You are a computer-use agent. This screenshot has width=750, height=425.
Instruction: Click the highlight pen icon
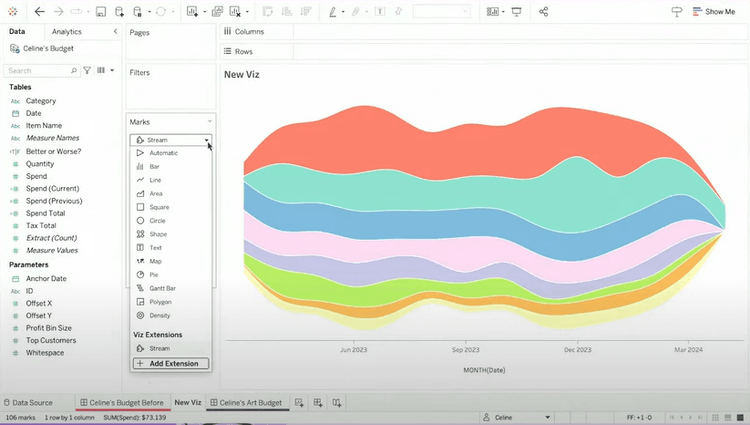point(333,12)
